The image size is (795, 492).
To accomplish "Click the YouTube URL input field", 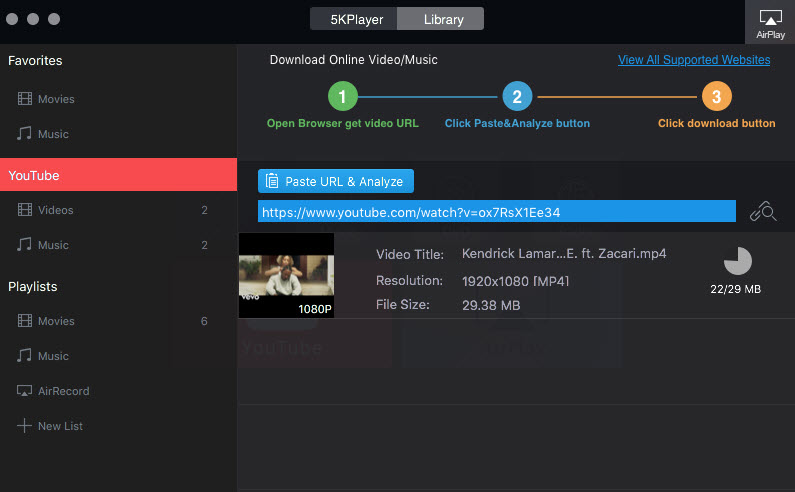I will 496,212.
